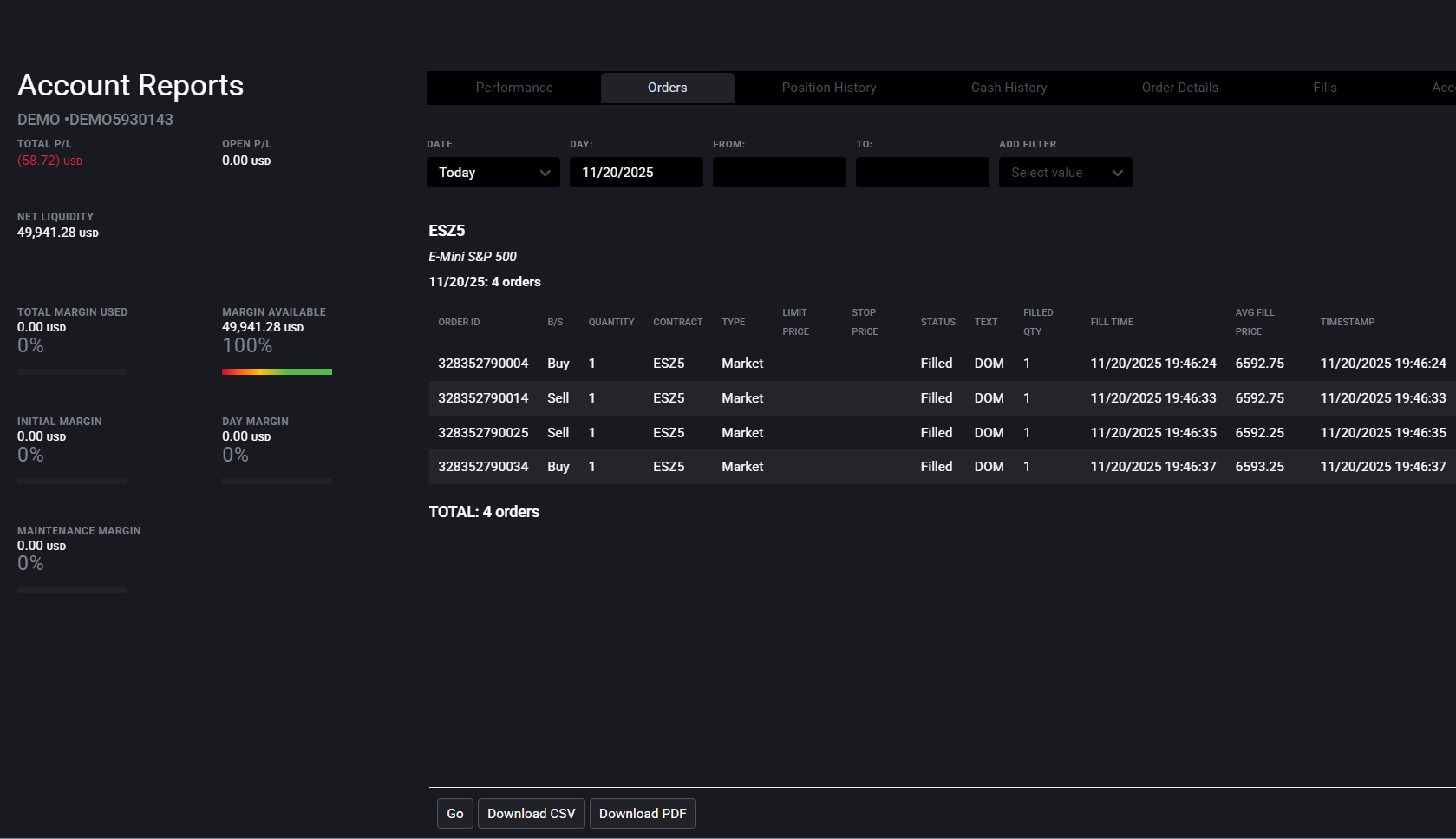Click the ESZ5 contract heading
Image resolution: width=1456 pixels, height=839 pixels.
coord(447,231)
